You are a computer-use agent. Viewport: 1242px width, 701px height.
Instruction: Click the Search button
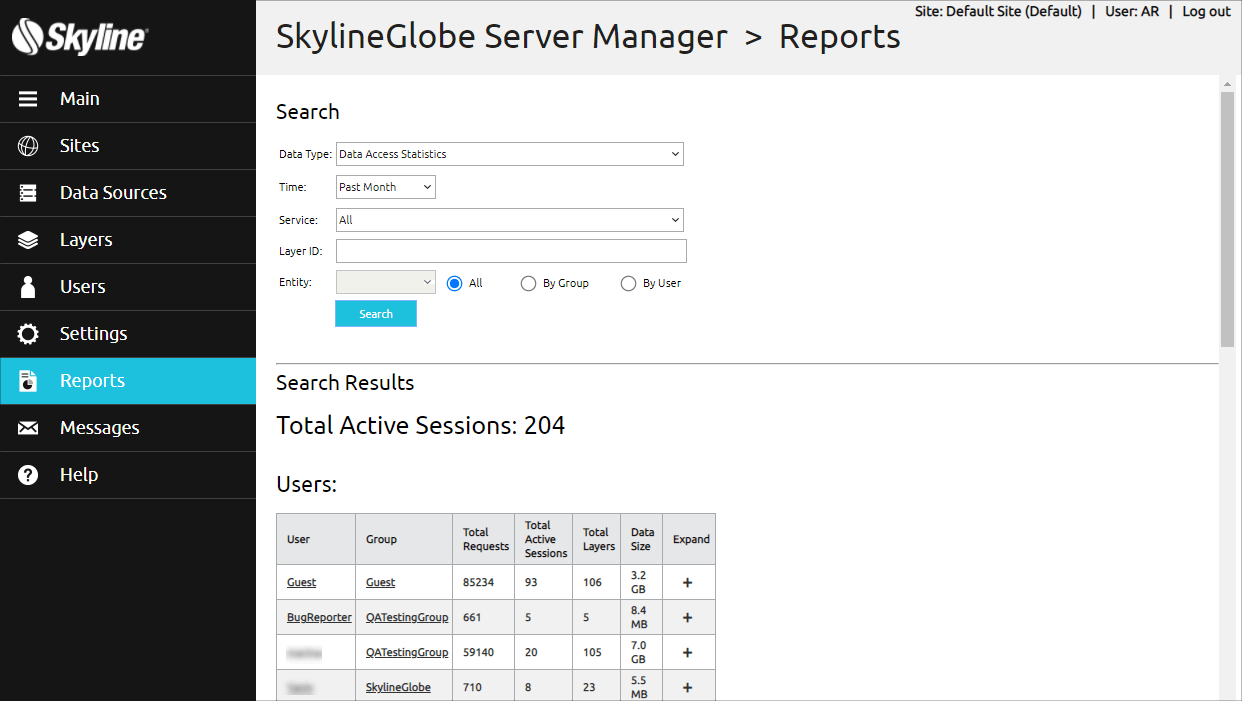click(376, 314)
